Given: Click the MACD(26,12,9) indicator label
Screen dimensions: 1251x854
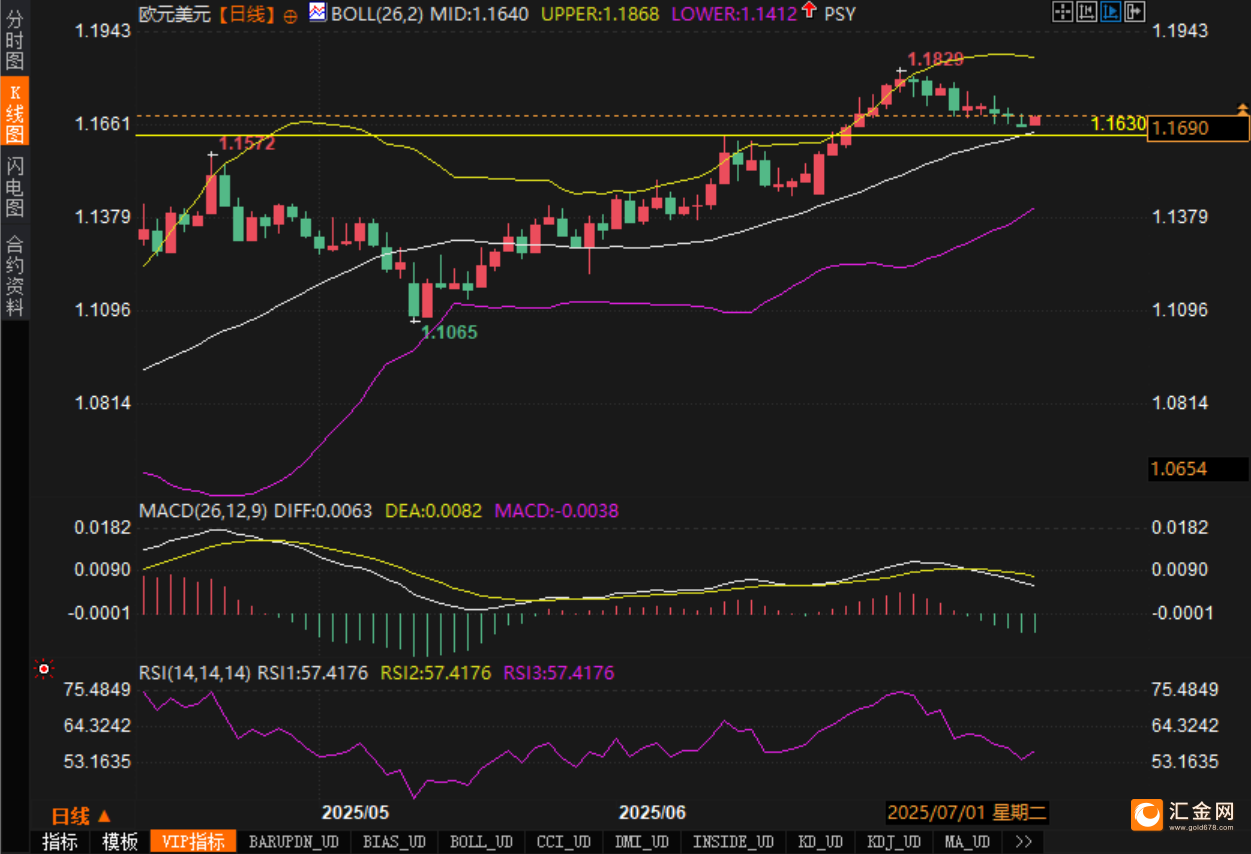Looking at the screenshot, I should coord(203,510).
